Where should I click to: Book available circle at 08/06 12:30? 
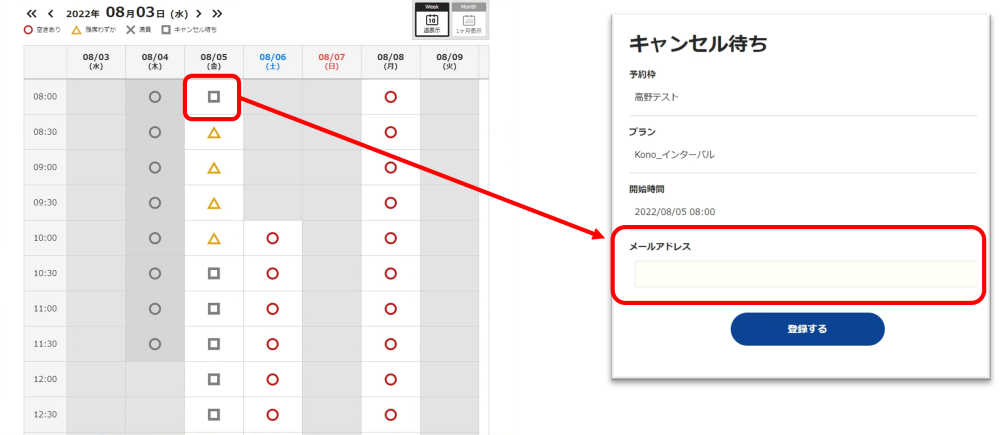click(273, 415)
